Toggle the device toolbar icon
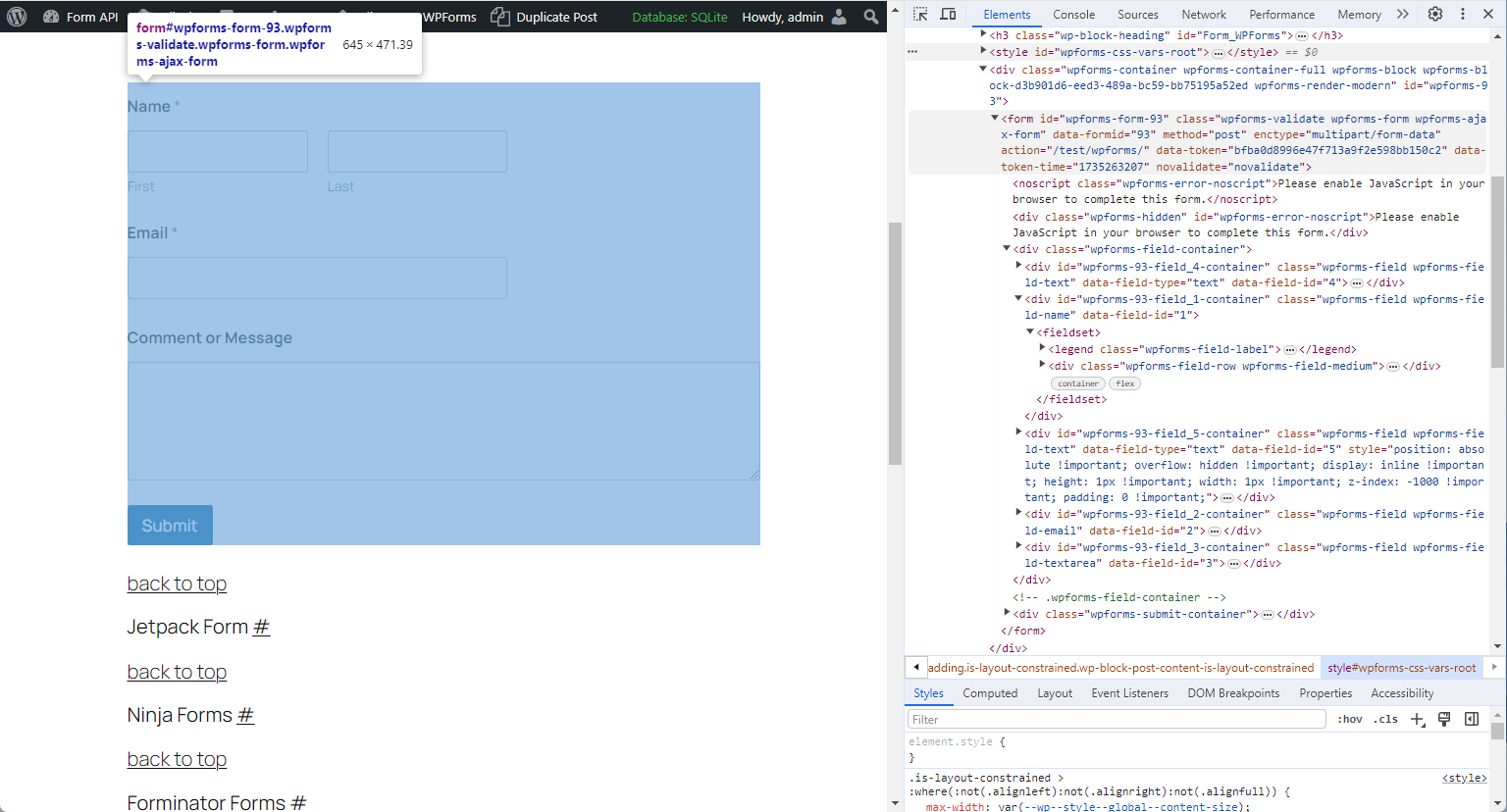 point(948,14)
